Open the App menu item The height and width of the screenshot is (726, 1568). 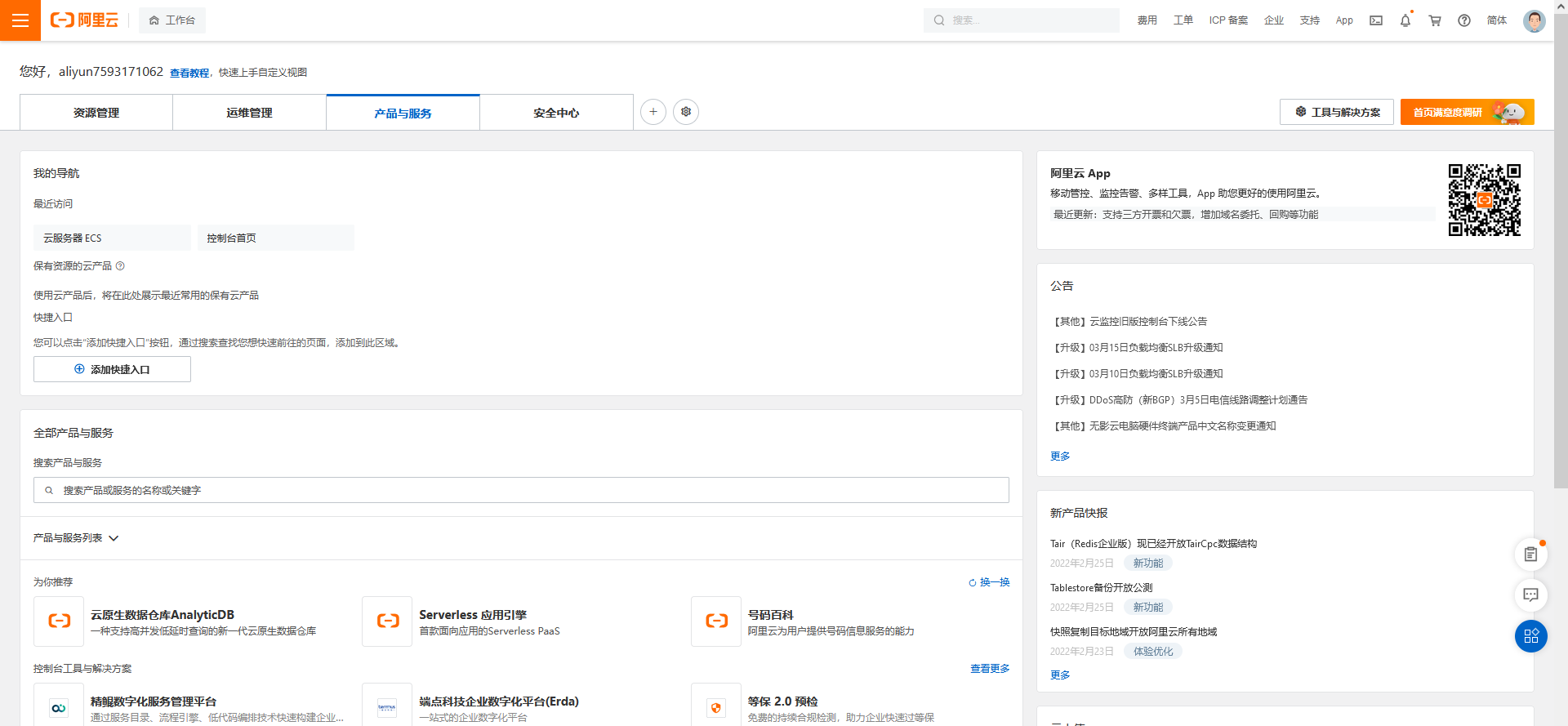pos(1344,20)
